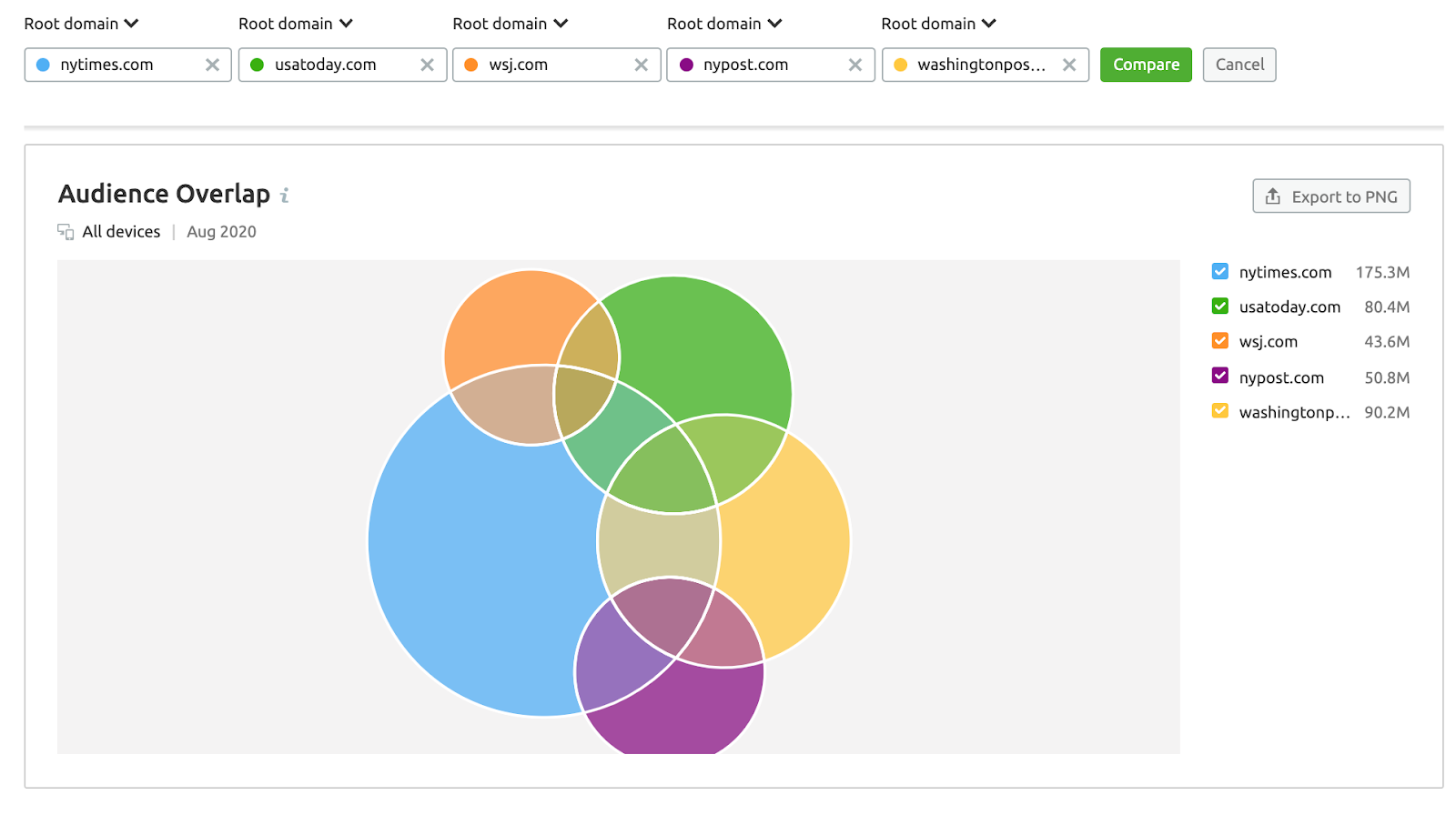Toggle the usatoday.com legend checkbox
Viewport: 1456px width, 815px height.
1220,307
